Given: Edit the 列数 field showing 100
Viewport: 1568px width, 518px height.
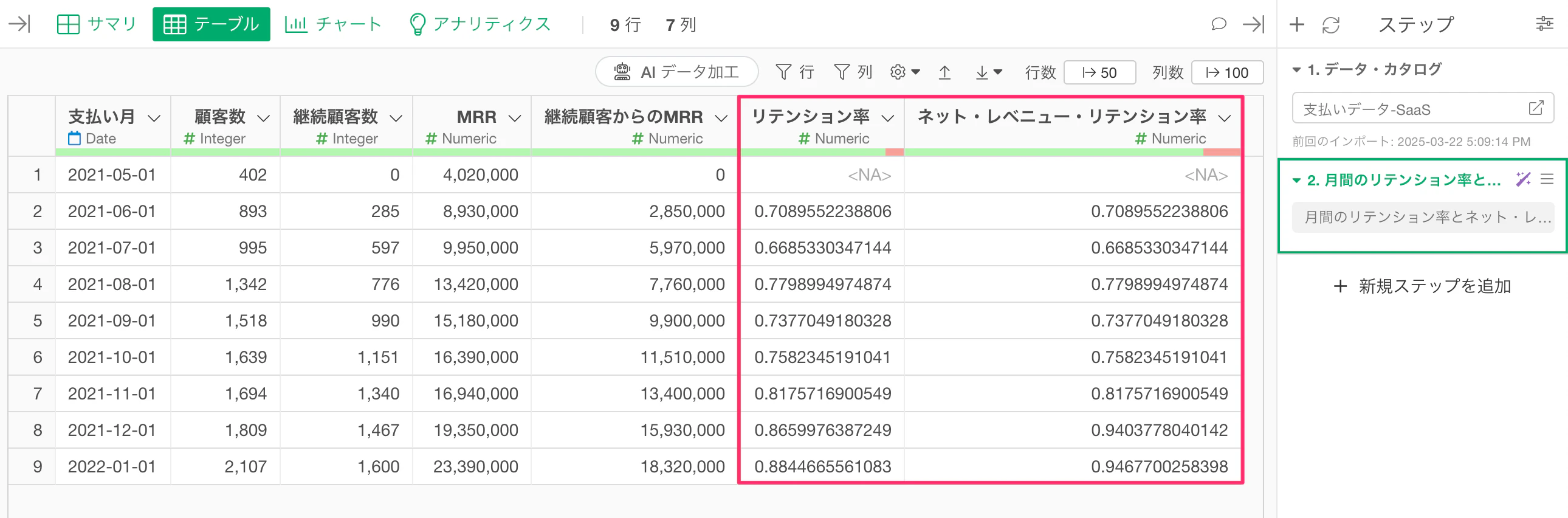Looking at the screenshot, I should point(1226,72).
